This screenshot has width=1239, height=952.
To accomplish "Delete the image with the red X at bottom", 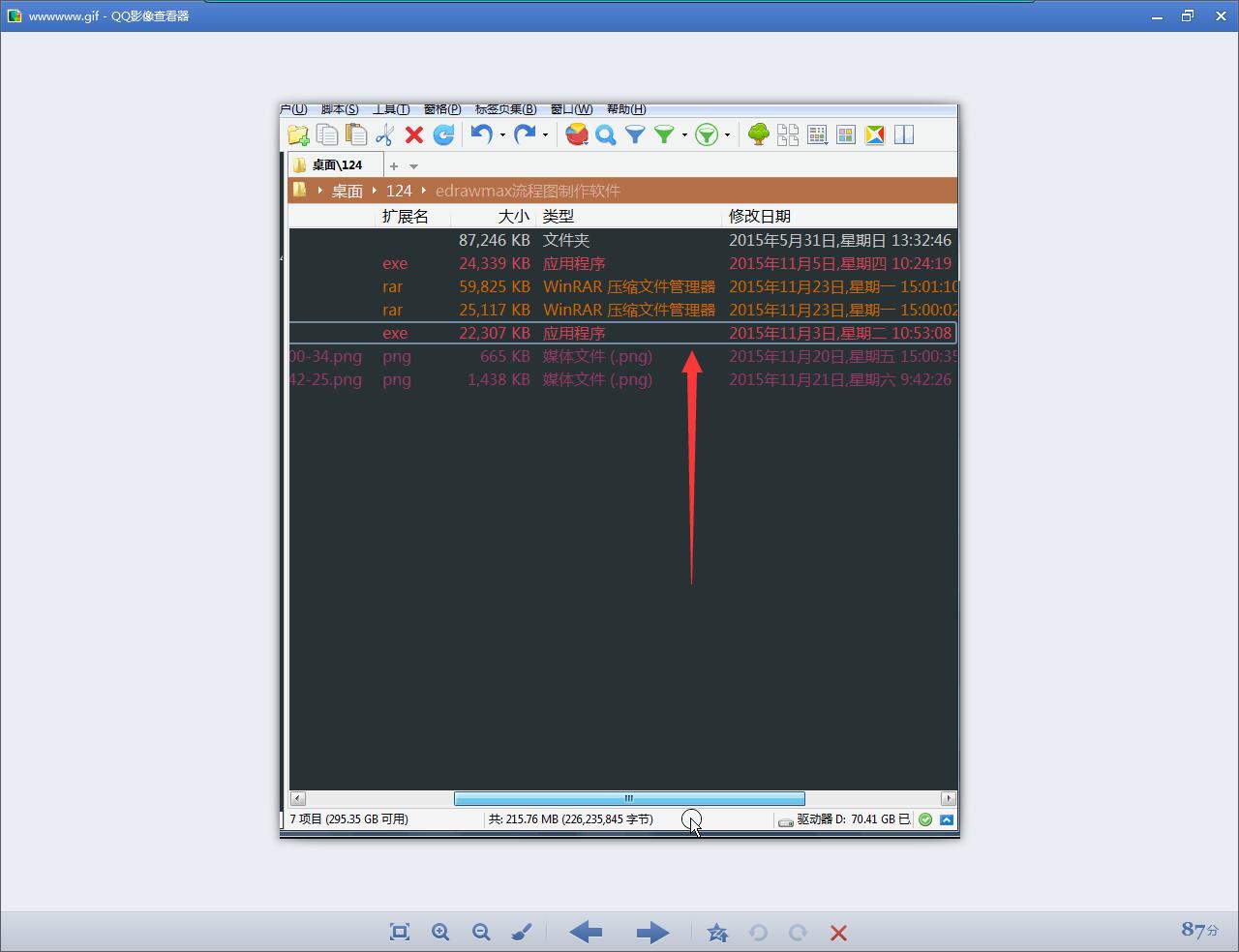I will coord(838,933).
